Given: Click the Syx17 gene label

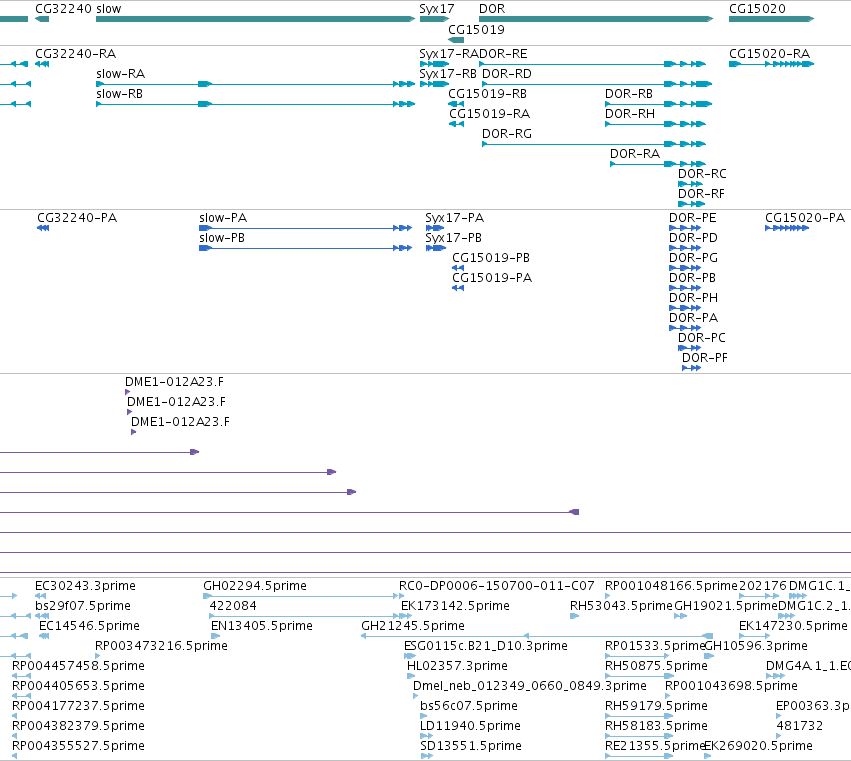Looking at the screenshot, I should [x=437, y=9].
